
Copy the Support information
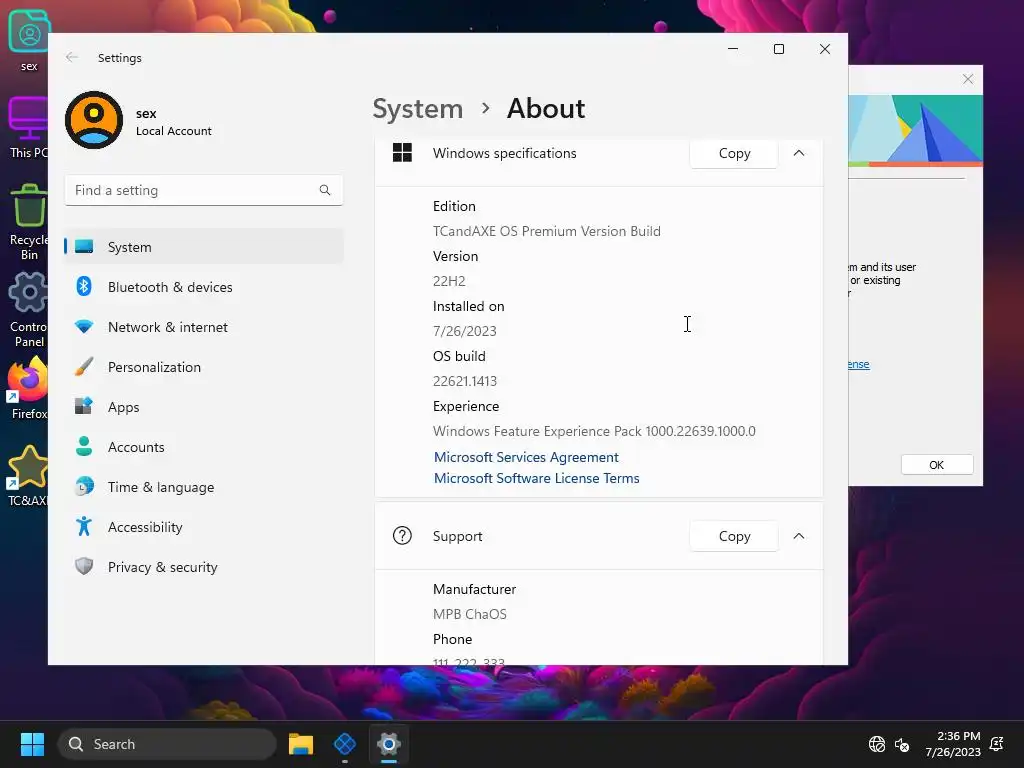click(x=734, y=536)
